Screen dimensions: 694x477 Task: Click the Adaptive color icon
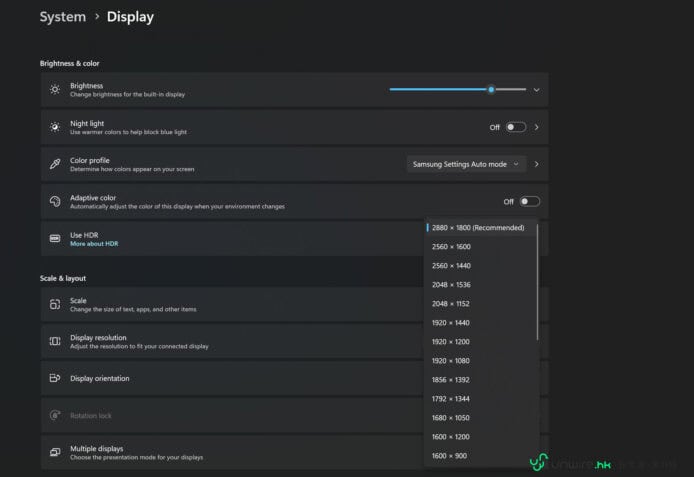(x=55, y=202)
